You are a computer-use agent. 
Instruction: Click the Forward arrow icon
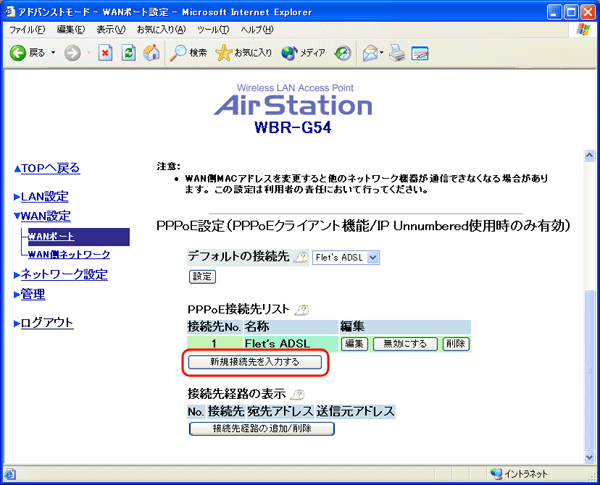click(72, 53)
